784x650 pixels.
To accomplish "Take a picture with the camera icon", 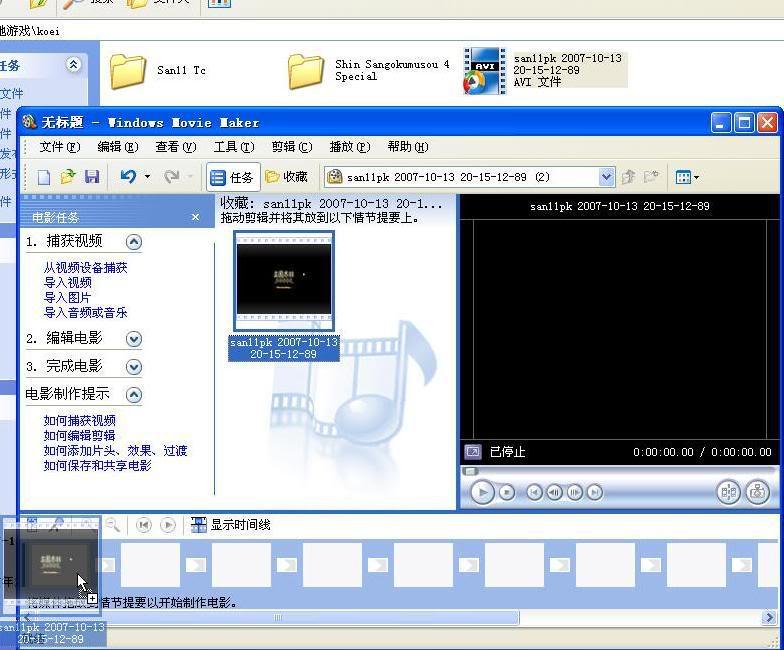I will (757, 492).
